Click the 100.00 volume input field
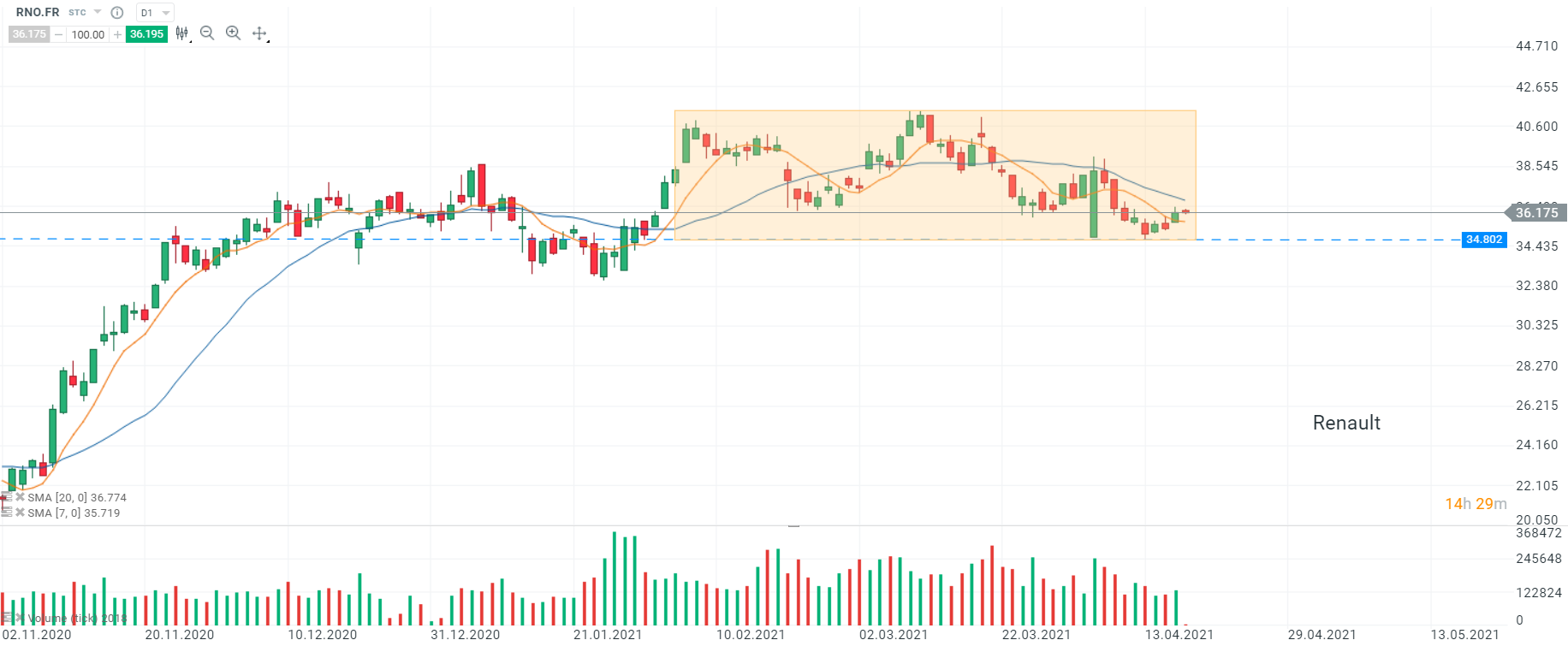The width and height of the screenshot is (1568, 646). (x=87, y=34)
